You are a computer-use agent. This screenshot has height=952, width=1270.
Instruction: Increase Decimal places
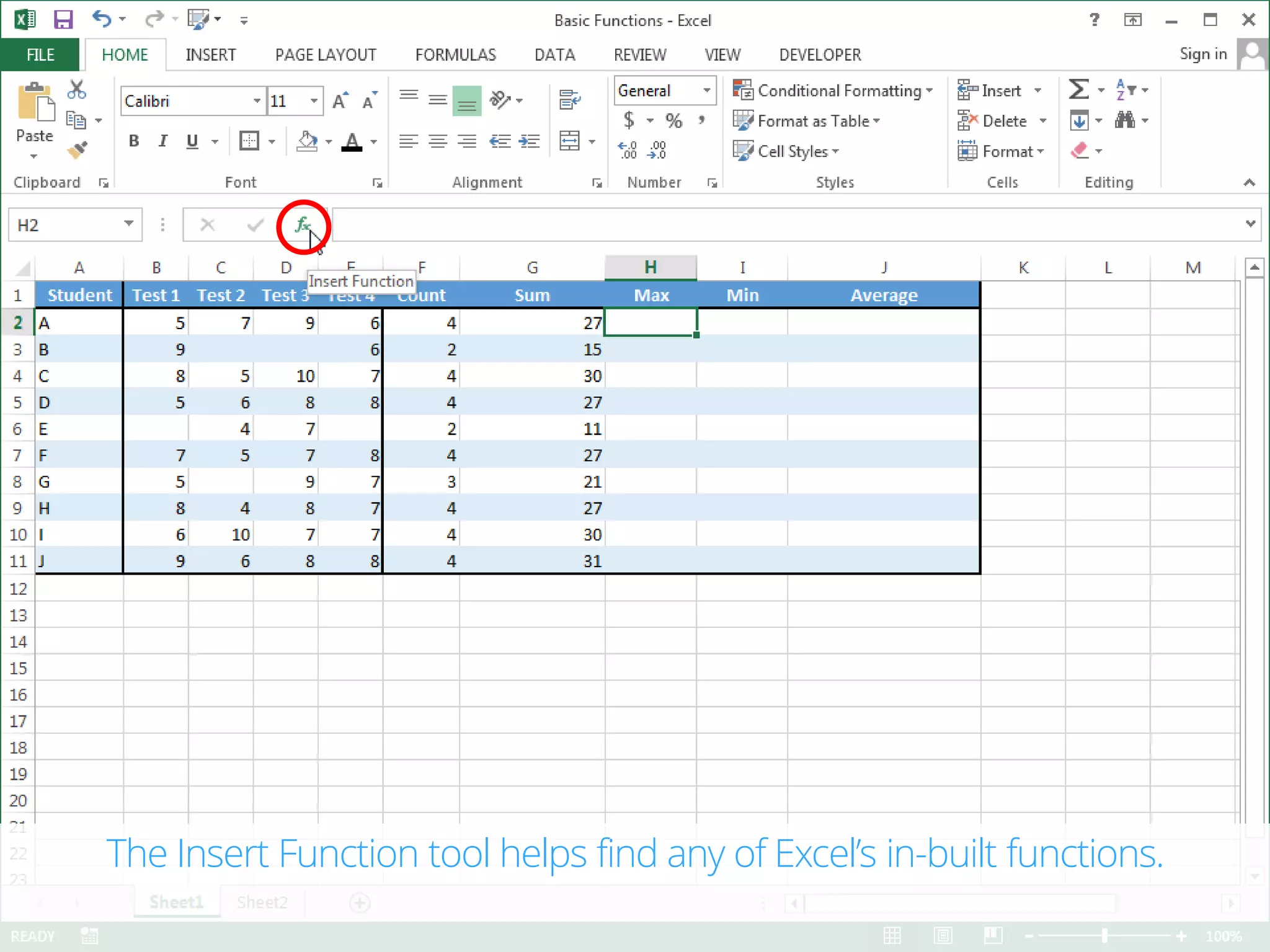pyautogui.click(x=628, y=150)
